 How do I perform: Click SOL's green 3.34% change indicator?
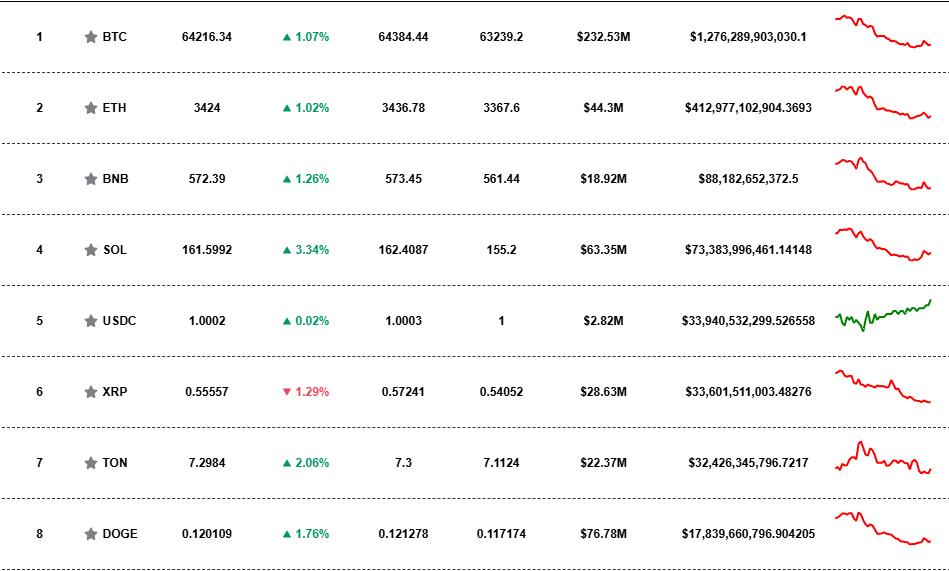pos(305,250)
